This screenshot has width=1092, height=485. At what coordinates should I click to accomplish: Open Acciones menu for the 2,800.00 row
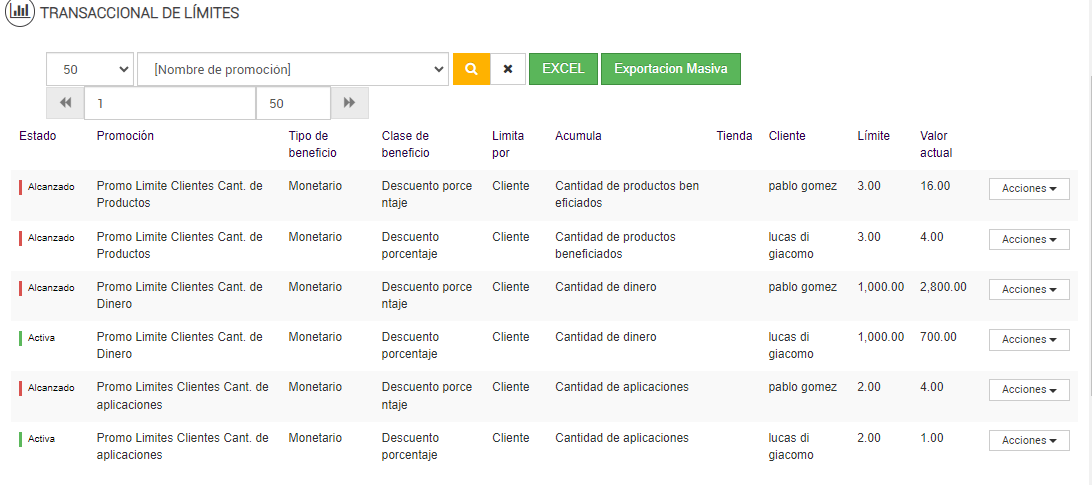pos(1029,289)
